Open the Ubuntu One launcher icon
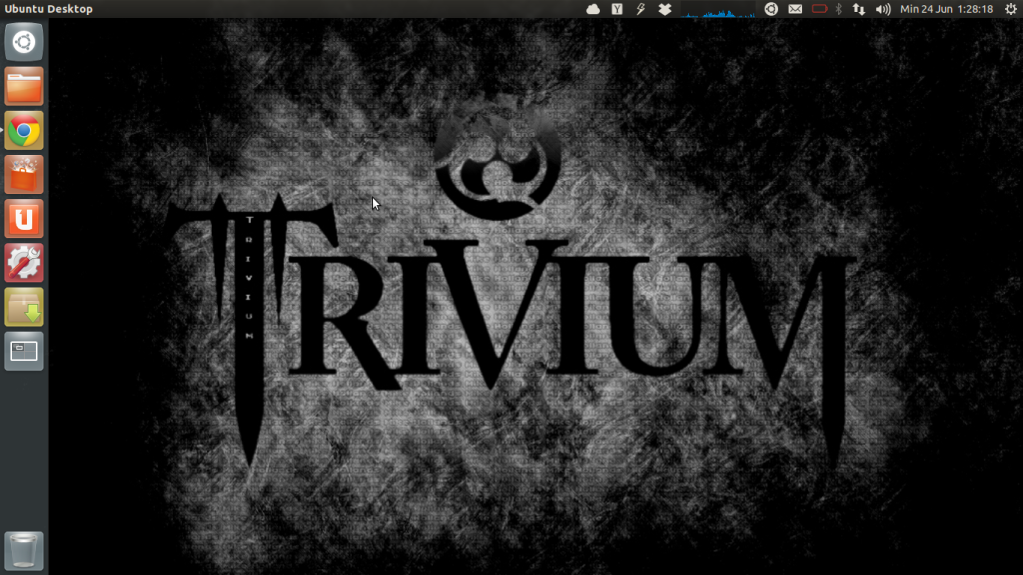 (24, 219)
